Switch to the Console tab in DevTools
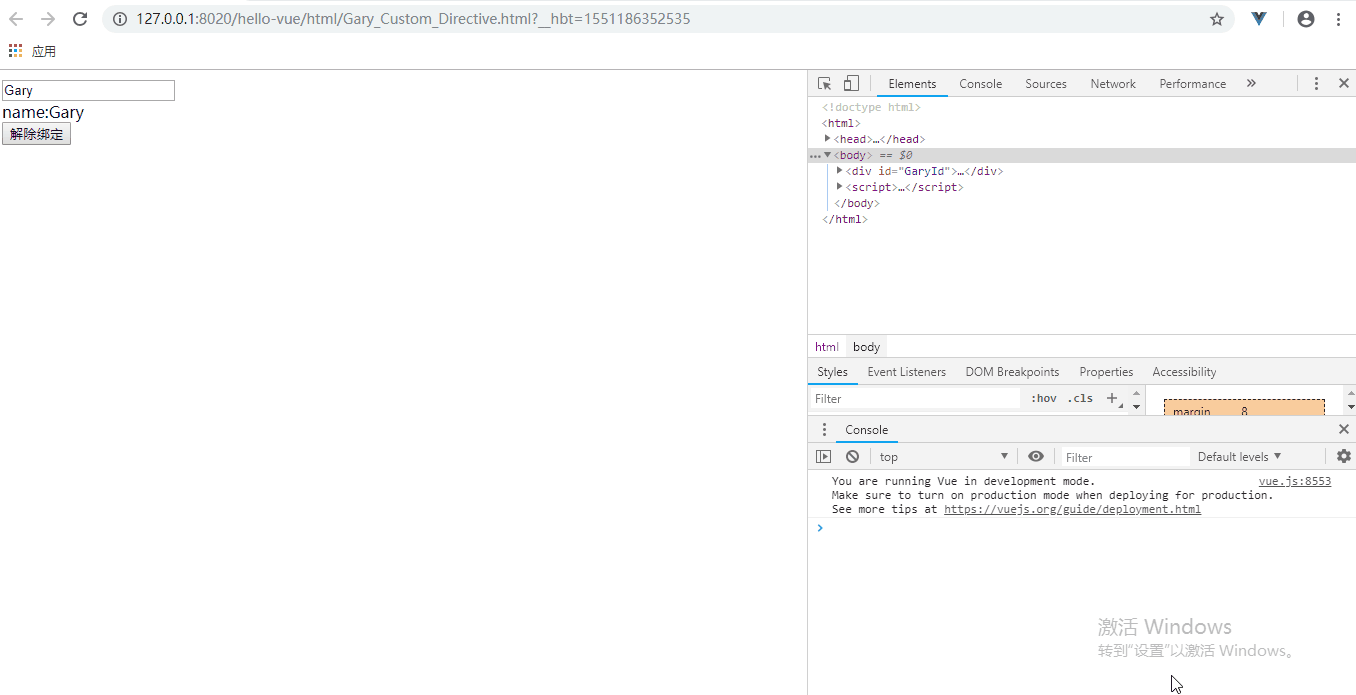The height and width of the screenshot is (695, 1356). pos(980,84)
